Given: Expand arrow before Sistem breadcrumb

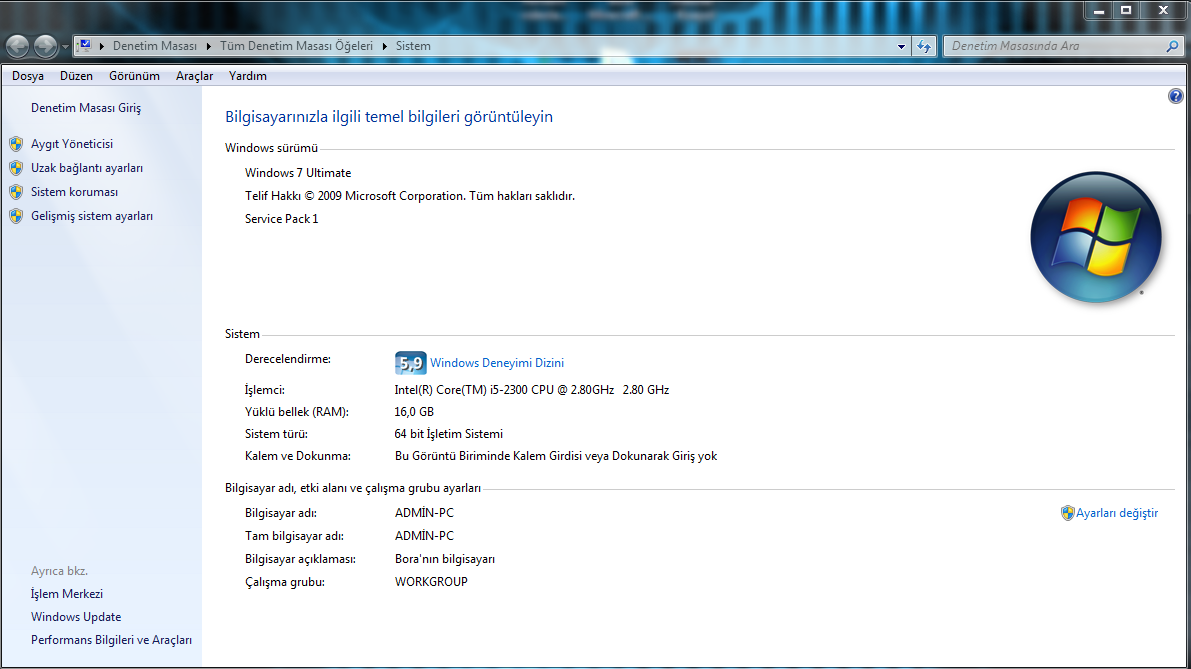Looking at the screenshot, I should [x=384, y=46].
